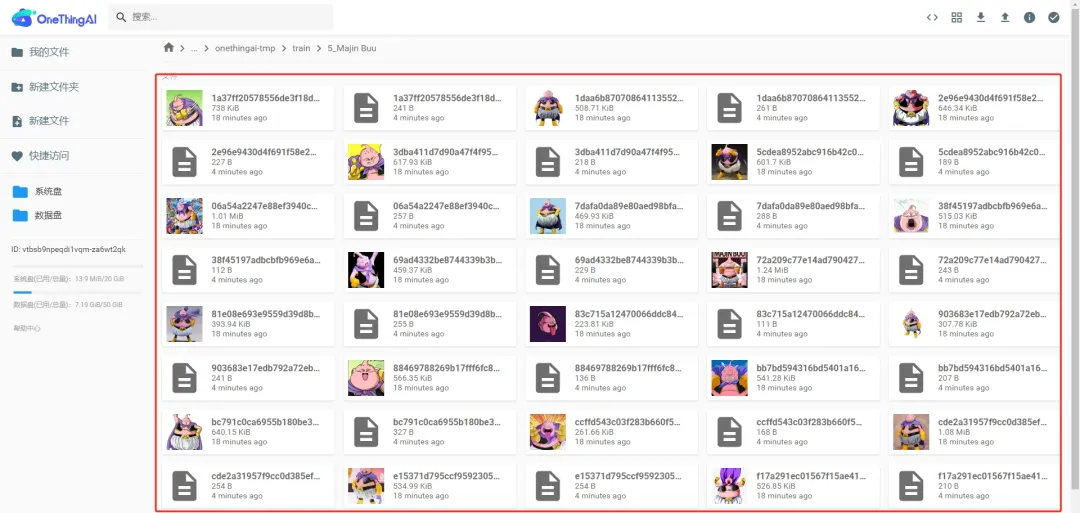Click the upload icon in top bar
This screenshot has width=1080, height=513.
click(x=1005, y=17)
